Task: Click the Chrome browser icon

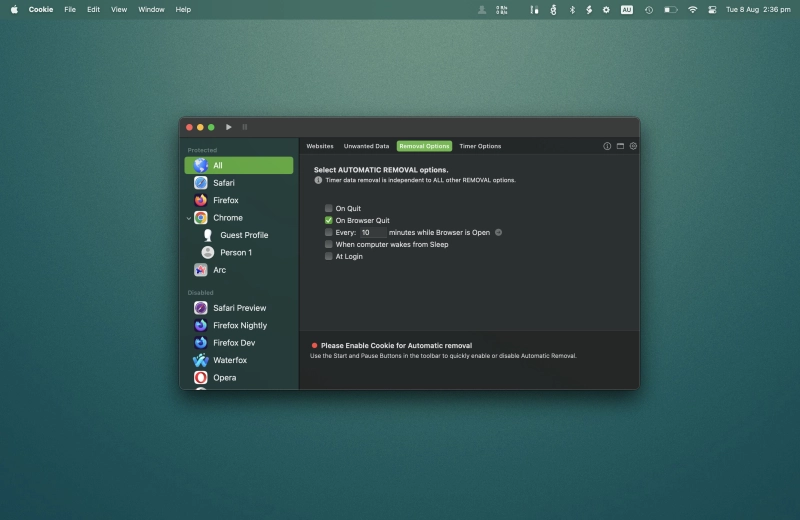Action: (201, 218)
